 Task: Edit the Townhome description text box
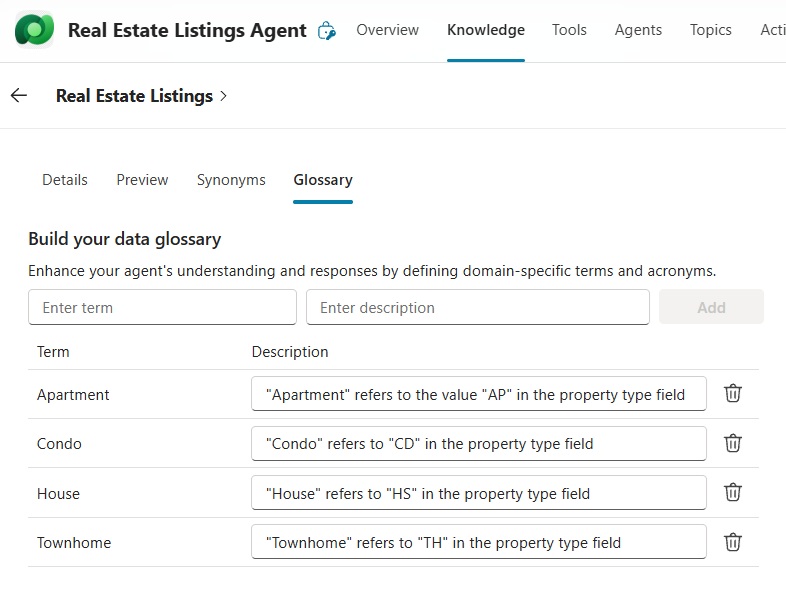coord(478,542)
